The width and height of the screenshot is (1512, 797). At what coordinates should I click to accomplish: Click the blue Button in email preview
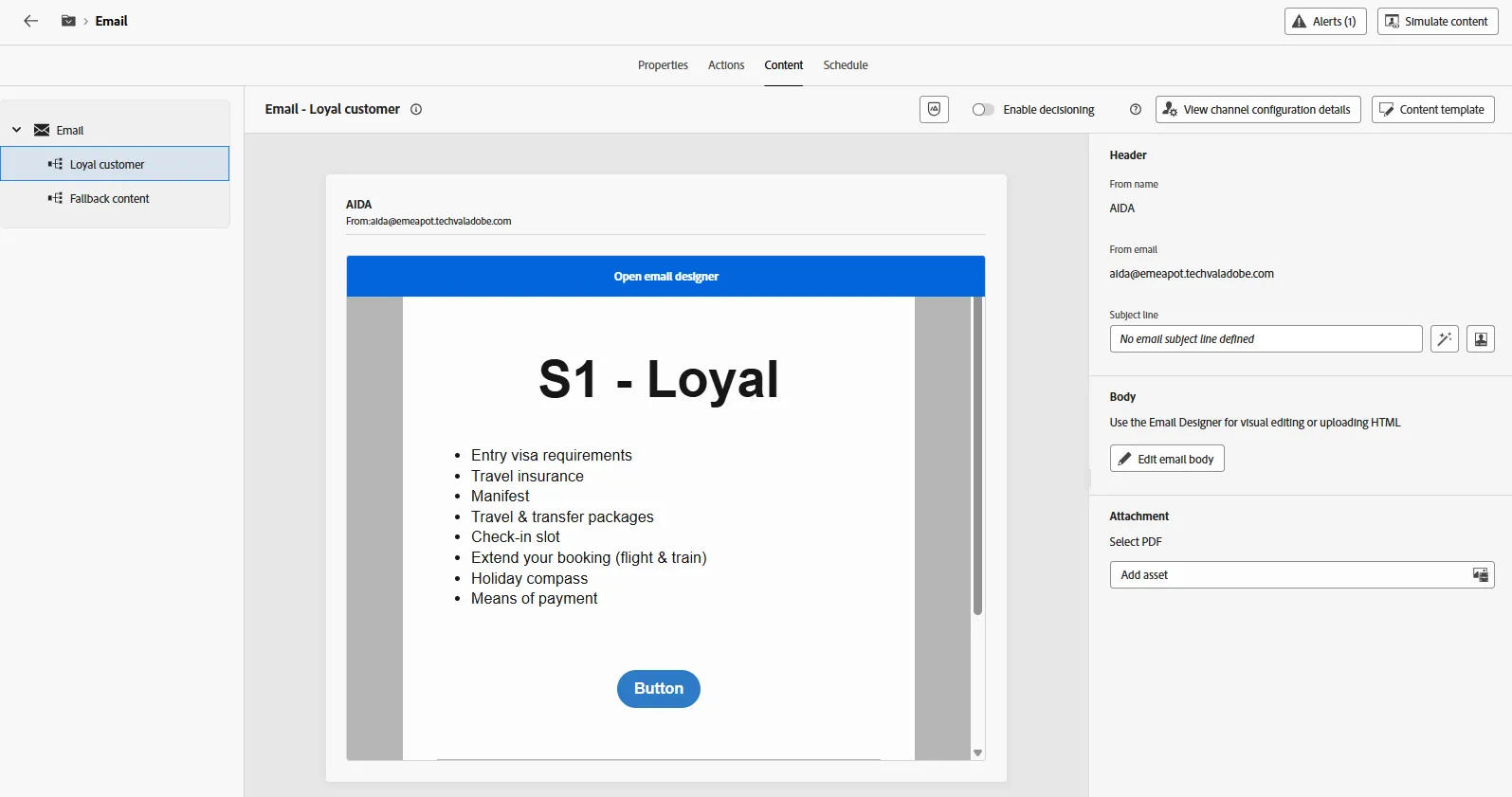coord(659,689)
